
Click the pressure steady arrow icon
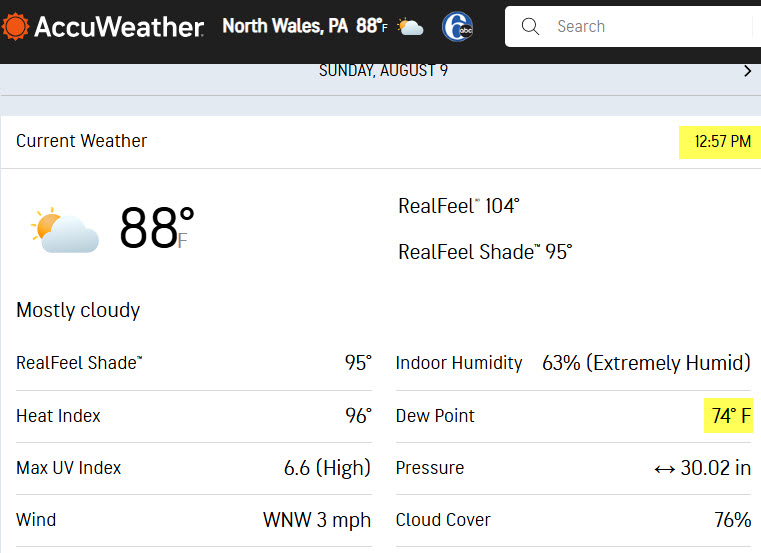[664, 469]
